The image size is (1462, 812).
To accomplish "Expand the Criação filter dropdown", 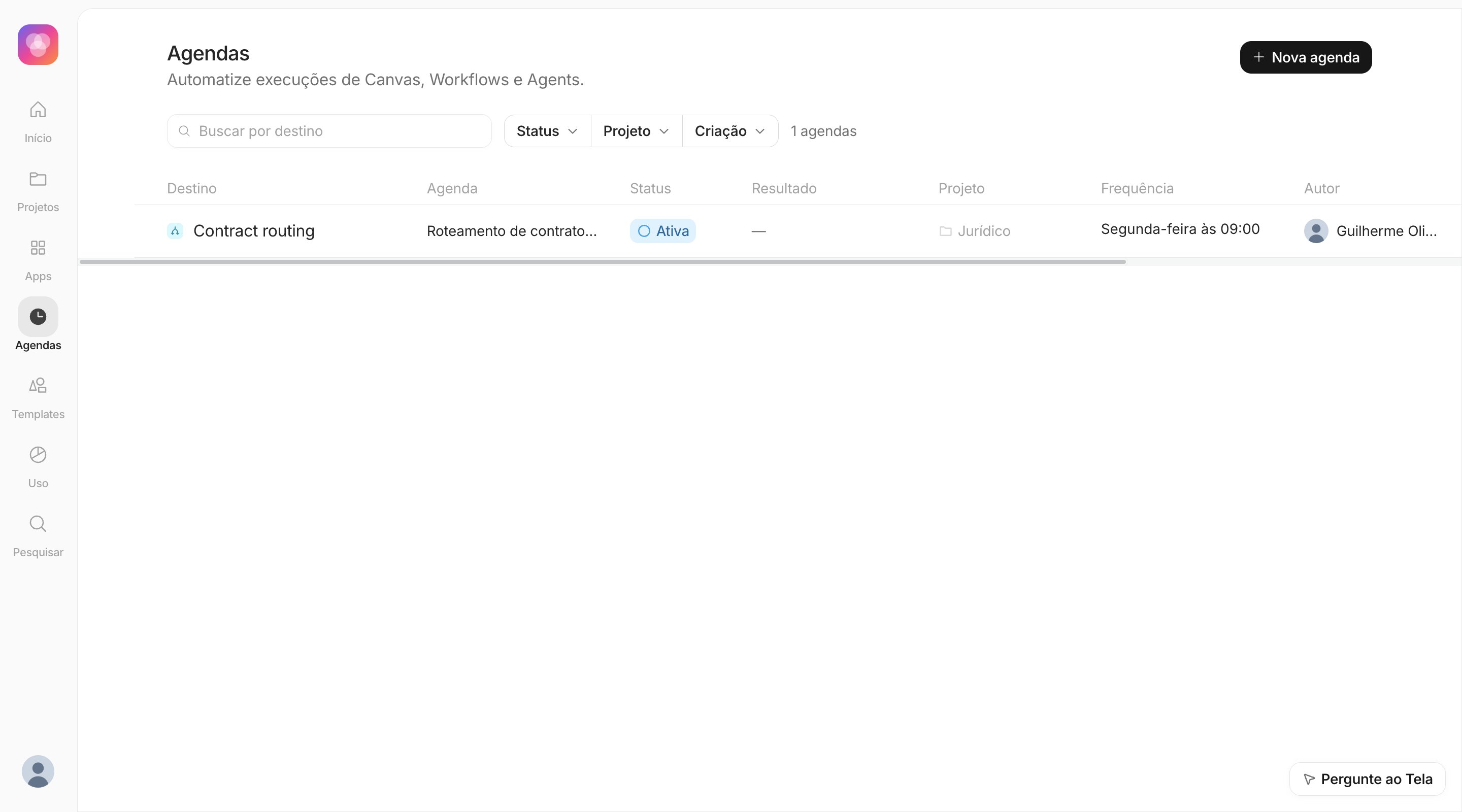I will click(730, 131).
